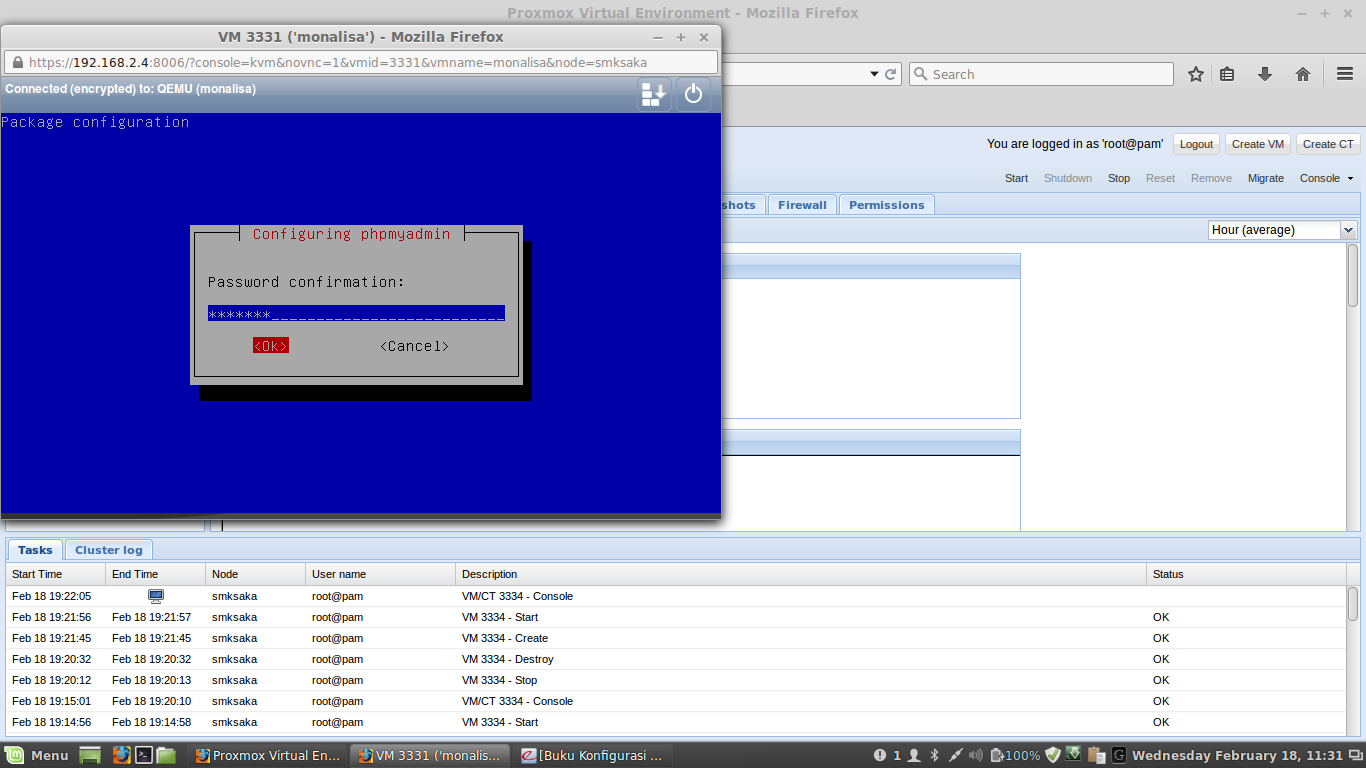
Task: Confirm with <Ok> in phpmyadmin dialog
Action: click(271, 345)
